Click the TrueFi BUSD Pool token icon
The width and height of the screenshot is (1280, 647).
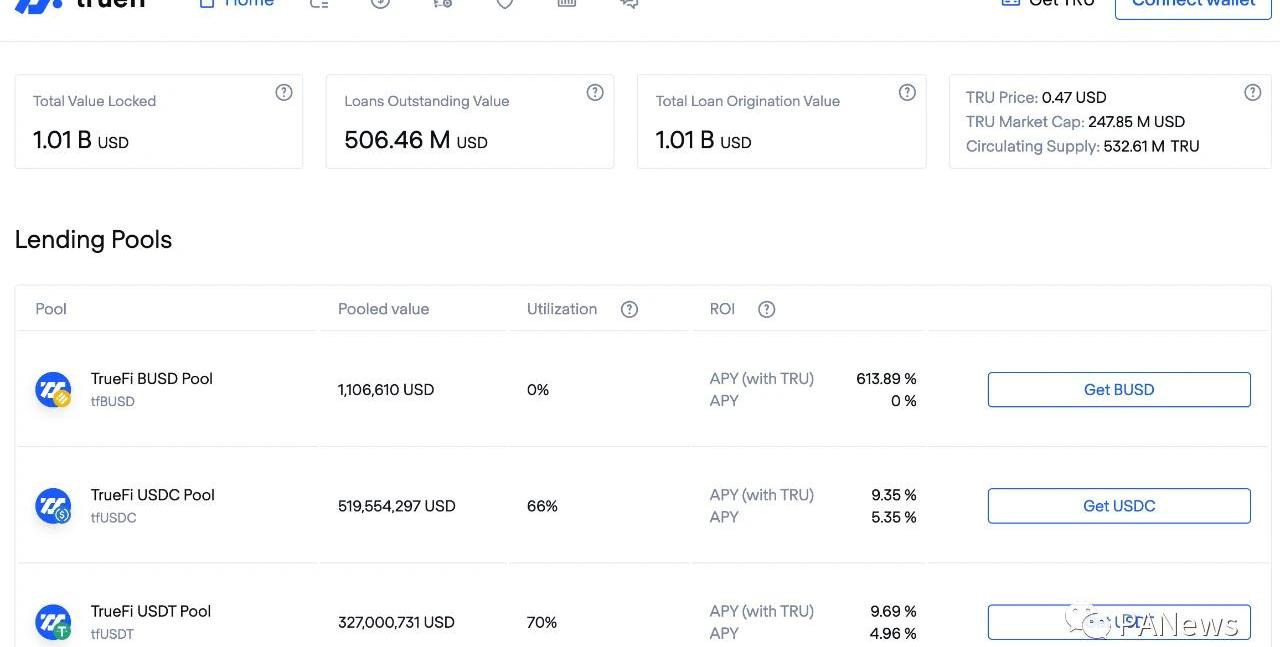(x=53, y=390)
